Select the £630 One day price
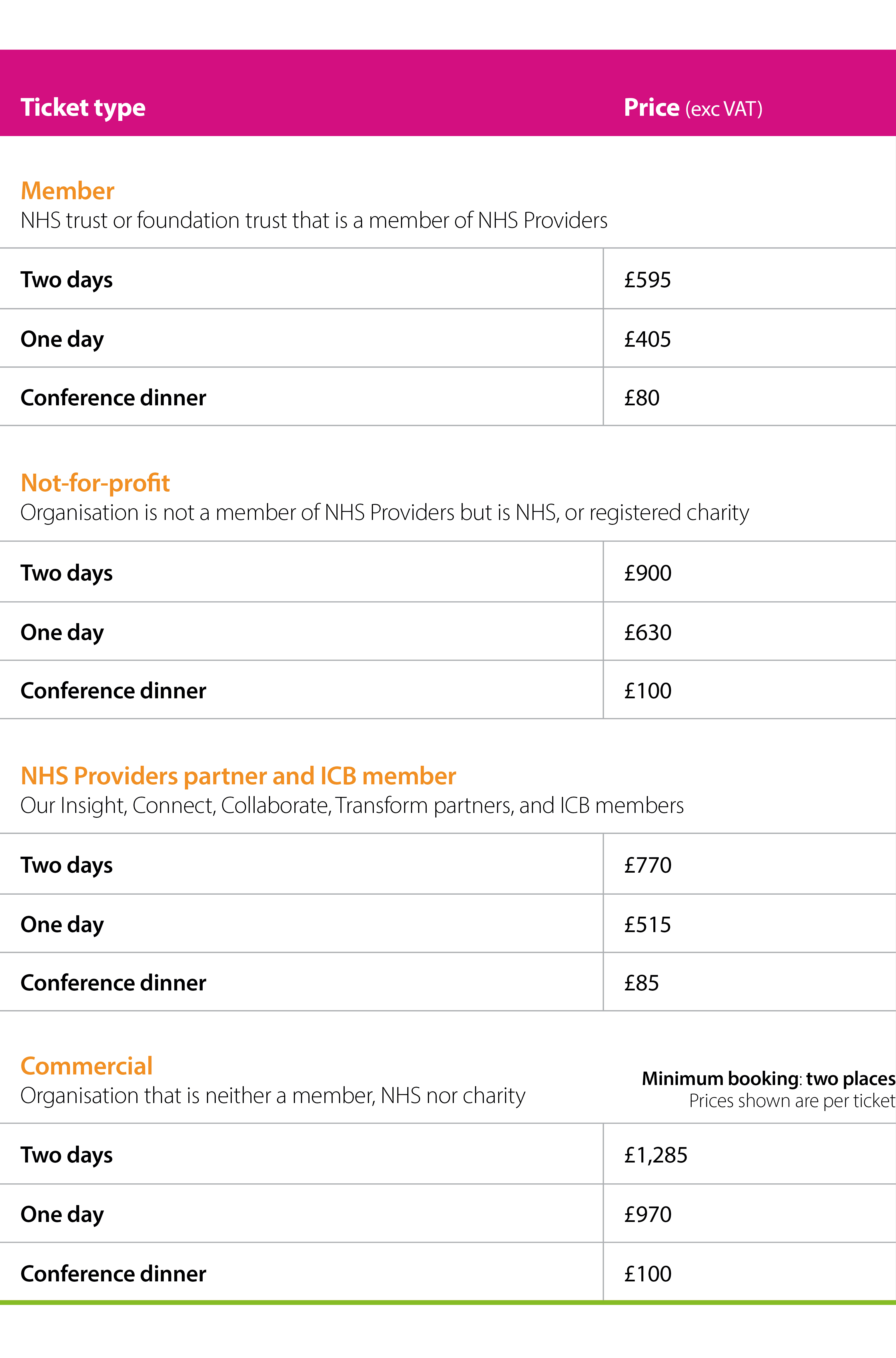Viewport: 896px width, 1358px height. tap(647, 633)
